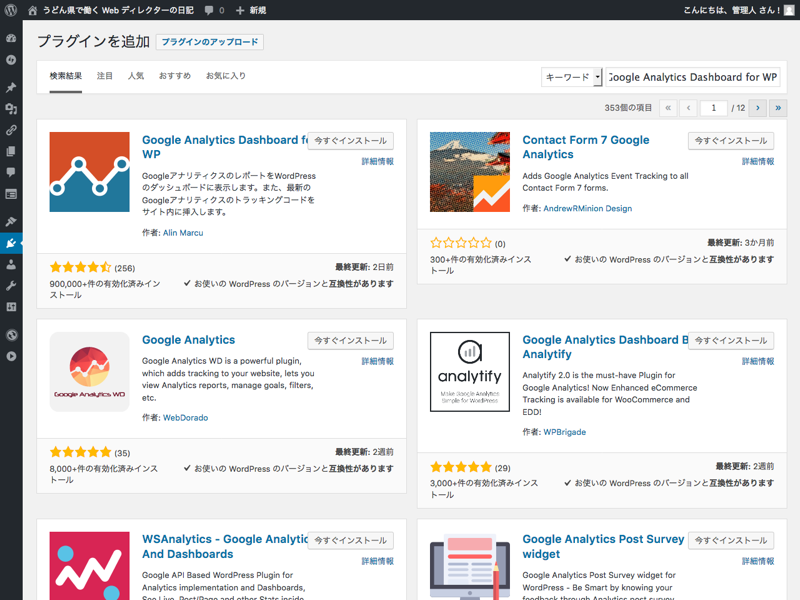This screenshot has height=600, width=800.
Task: Open the plain Google Analytics plugin title
Action: click(x=188, y=340)
